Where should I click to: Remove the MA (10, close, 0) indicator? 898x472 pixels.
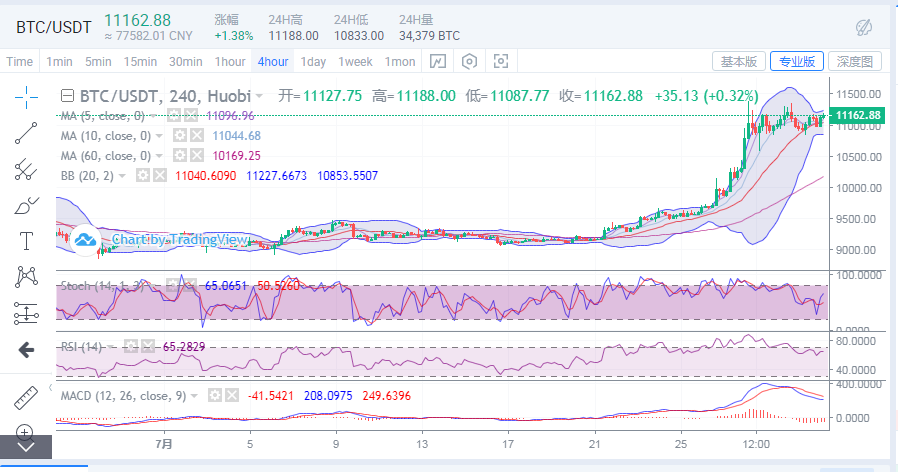[x=196, y=135]
